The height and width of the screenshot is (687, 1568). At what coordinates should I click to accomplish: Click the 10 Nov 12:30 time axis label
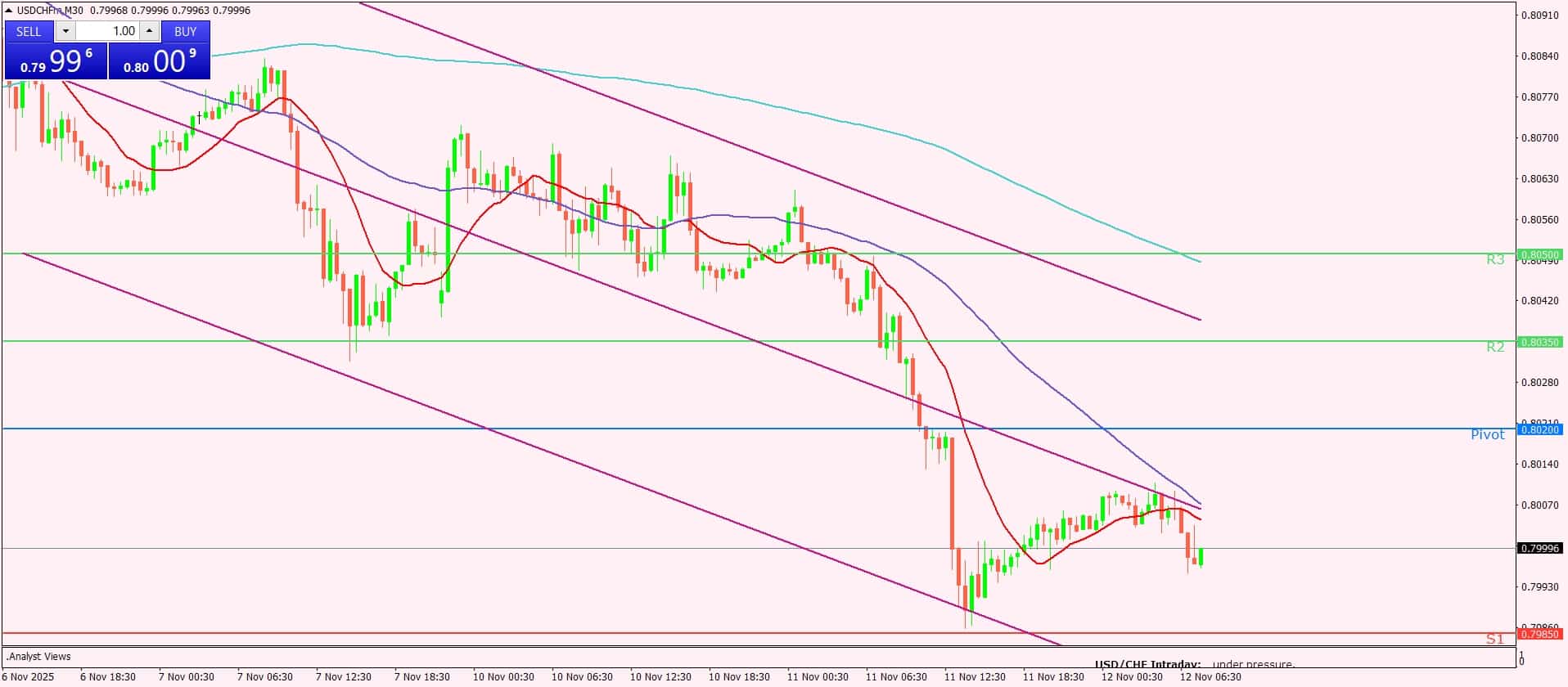[661, 677]
